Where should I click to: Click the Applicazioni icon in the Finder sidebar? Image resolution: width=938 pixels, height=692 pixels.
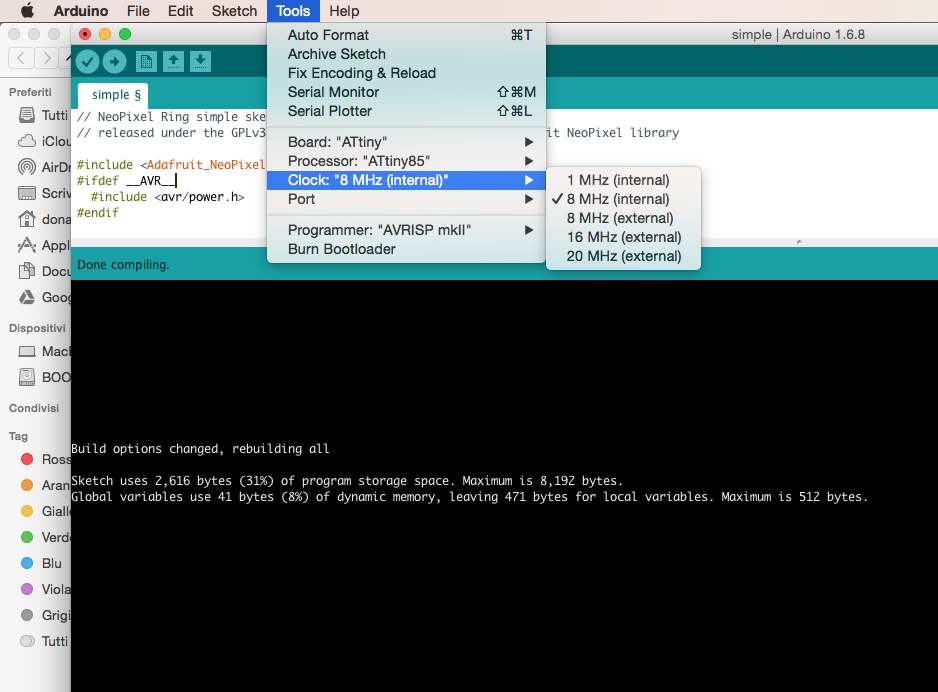(27, 245)
